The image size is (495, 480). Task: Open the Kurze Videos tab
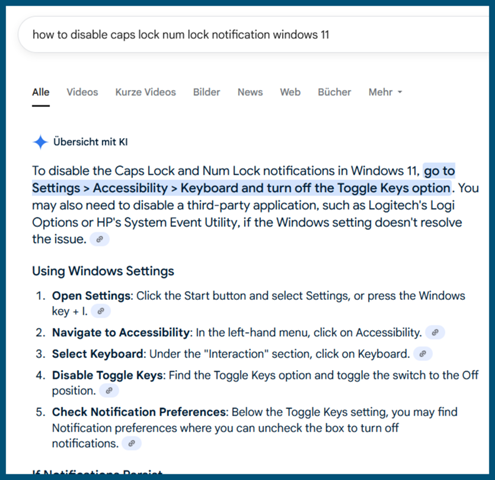pos(145,92)
